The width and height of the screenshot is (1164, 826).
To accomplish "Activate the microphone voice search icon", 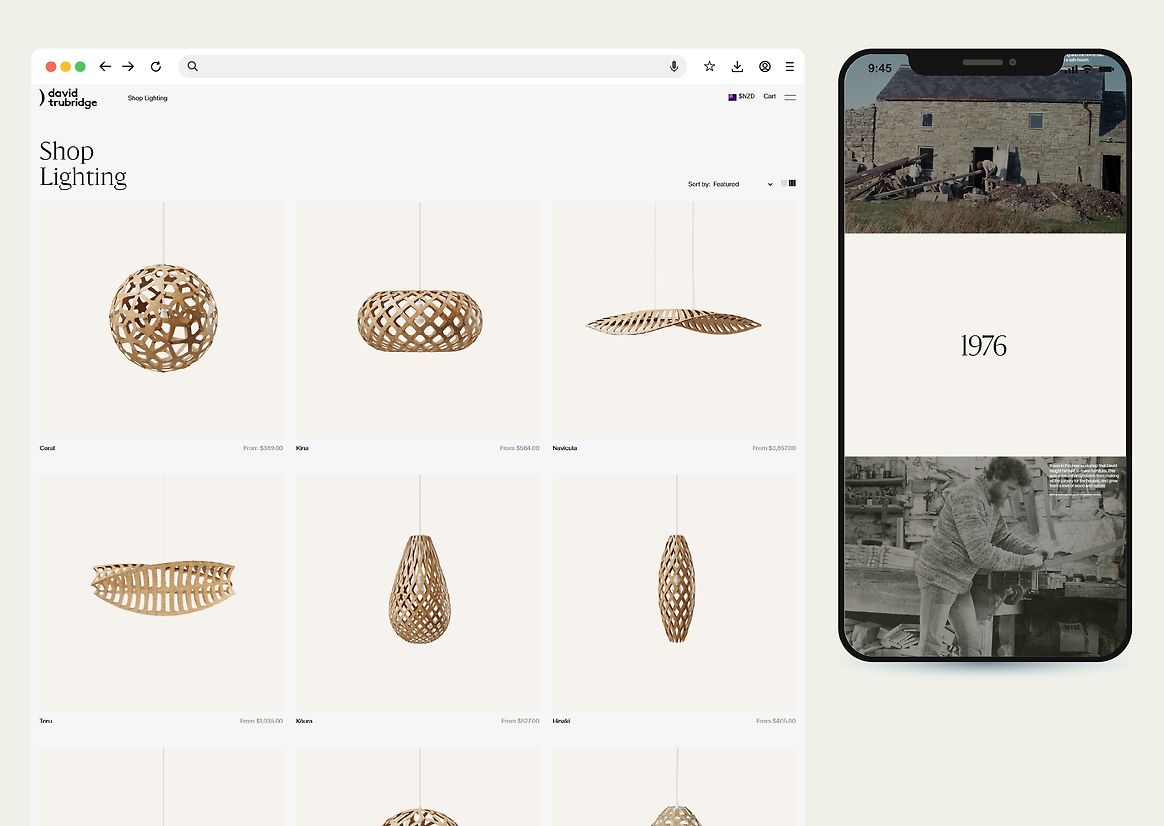I will click(674, 67).
